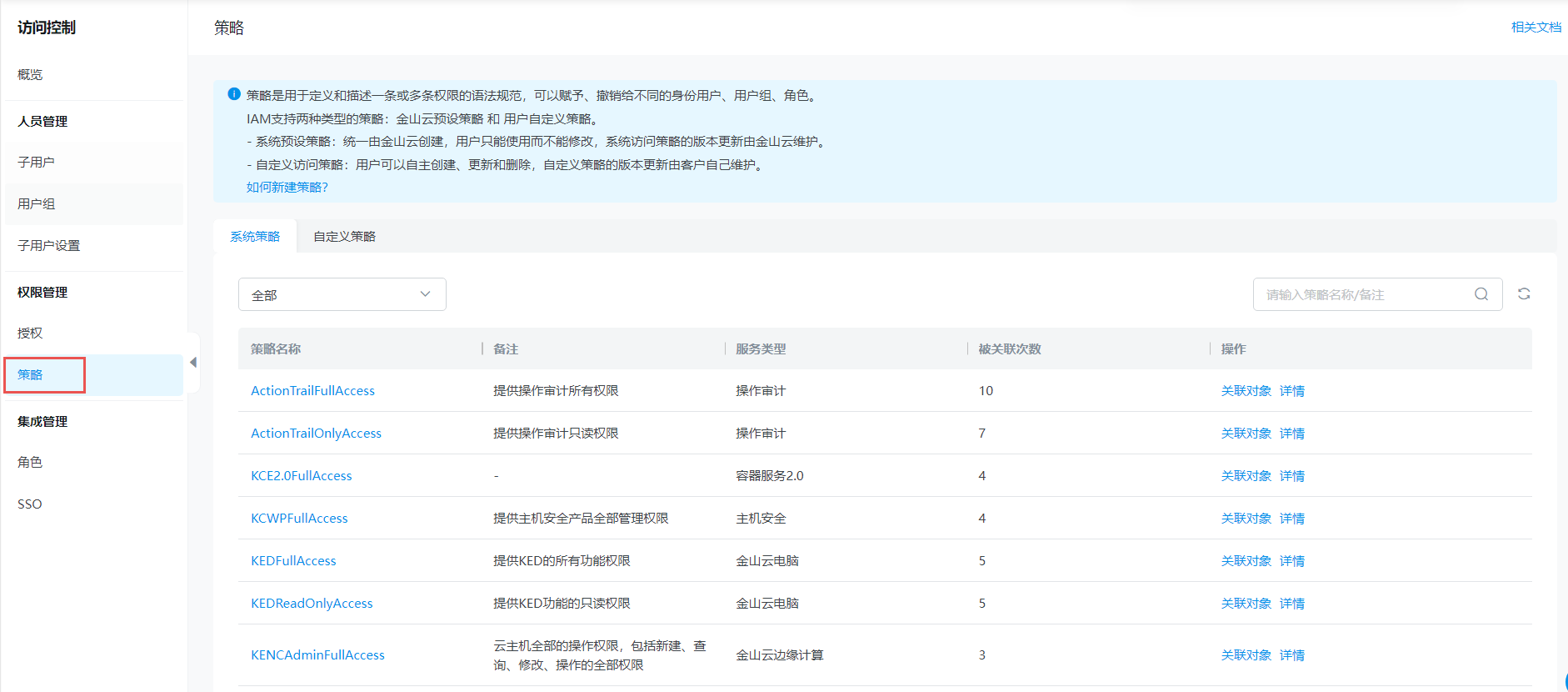Screen dimensions: 1568x692
Task: Open the 全部 filter dropdown
Action: 342,295
